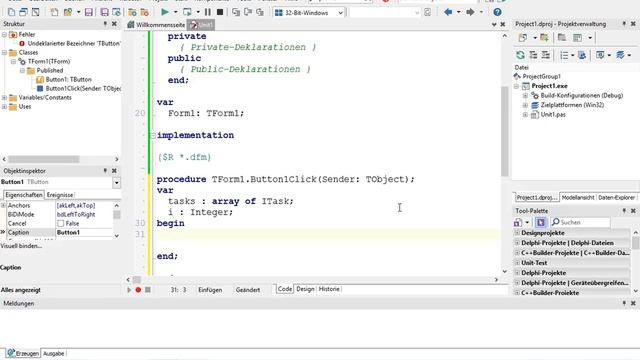The image size is (640, 360).
Task: Switch to the Willkommensseite tab
Action: coord(156,25)
